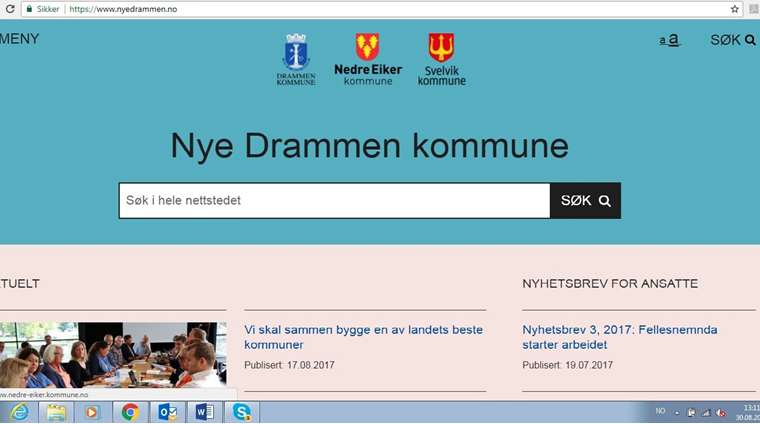Click the browser address bar URL
760x424 pixels.
point(130,9)
